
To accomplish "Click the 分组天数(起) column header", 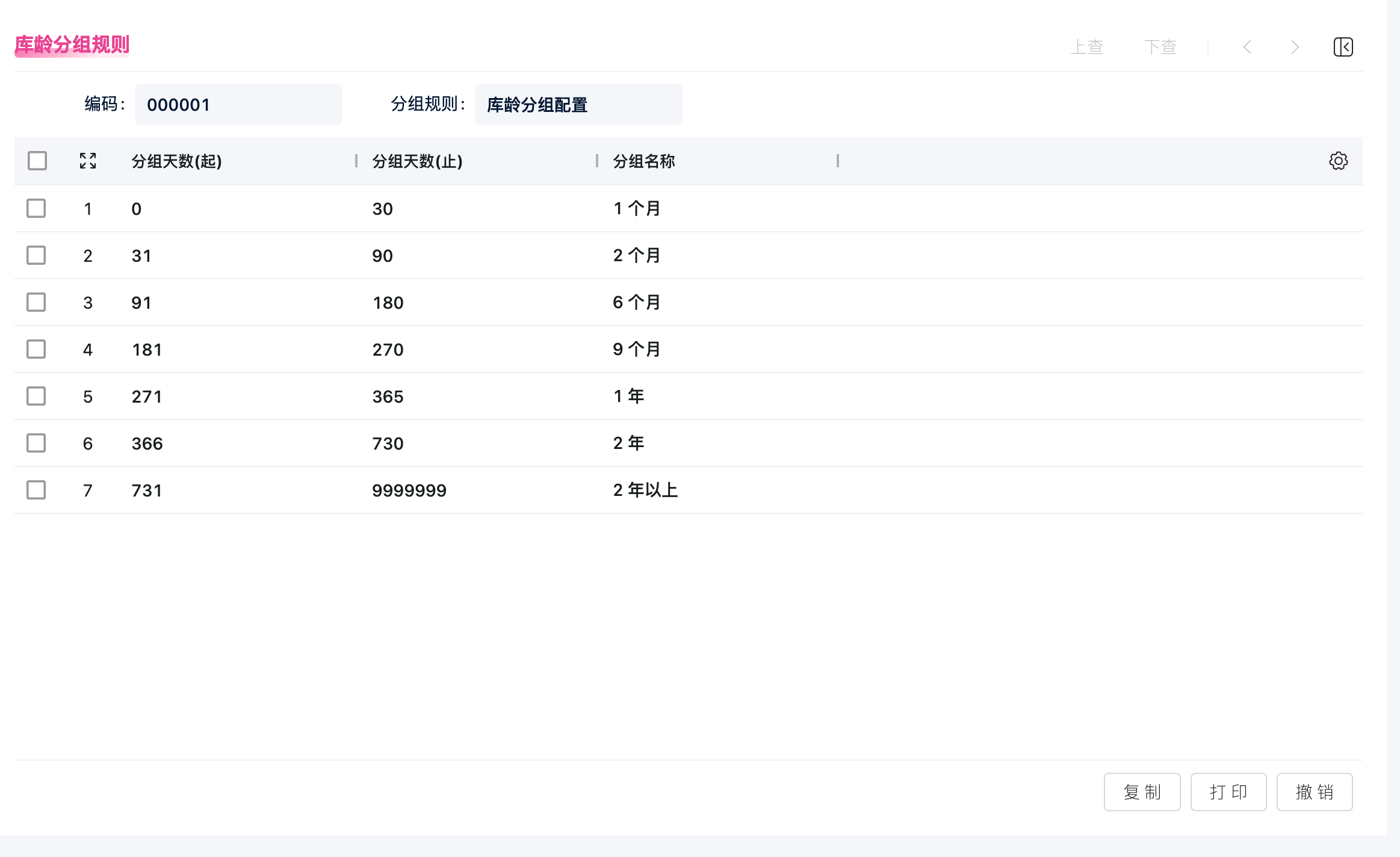I will [x=177, y=161].
